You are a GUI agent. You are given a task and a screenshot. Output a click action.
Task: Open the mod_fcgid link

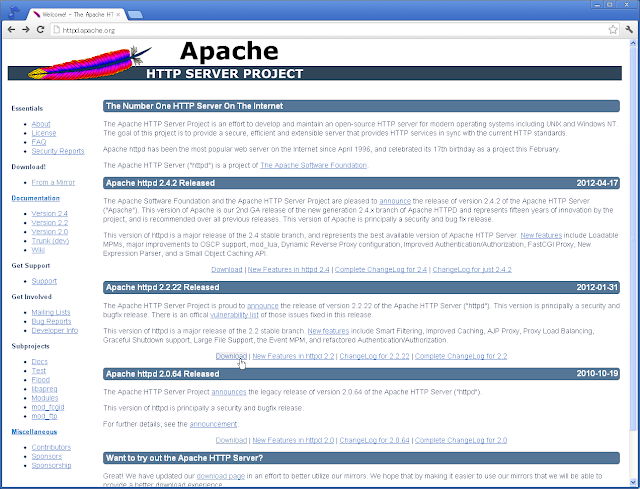click(48, 407)
